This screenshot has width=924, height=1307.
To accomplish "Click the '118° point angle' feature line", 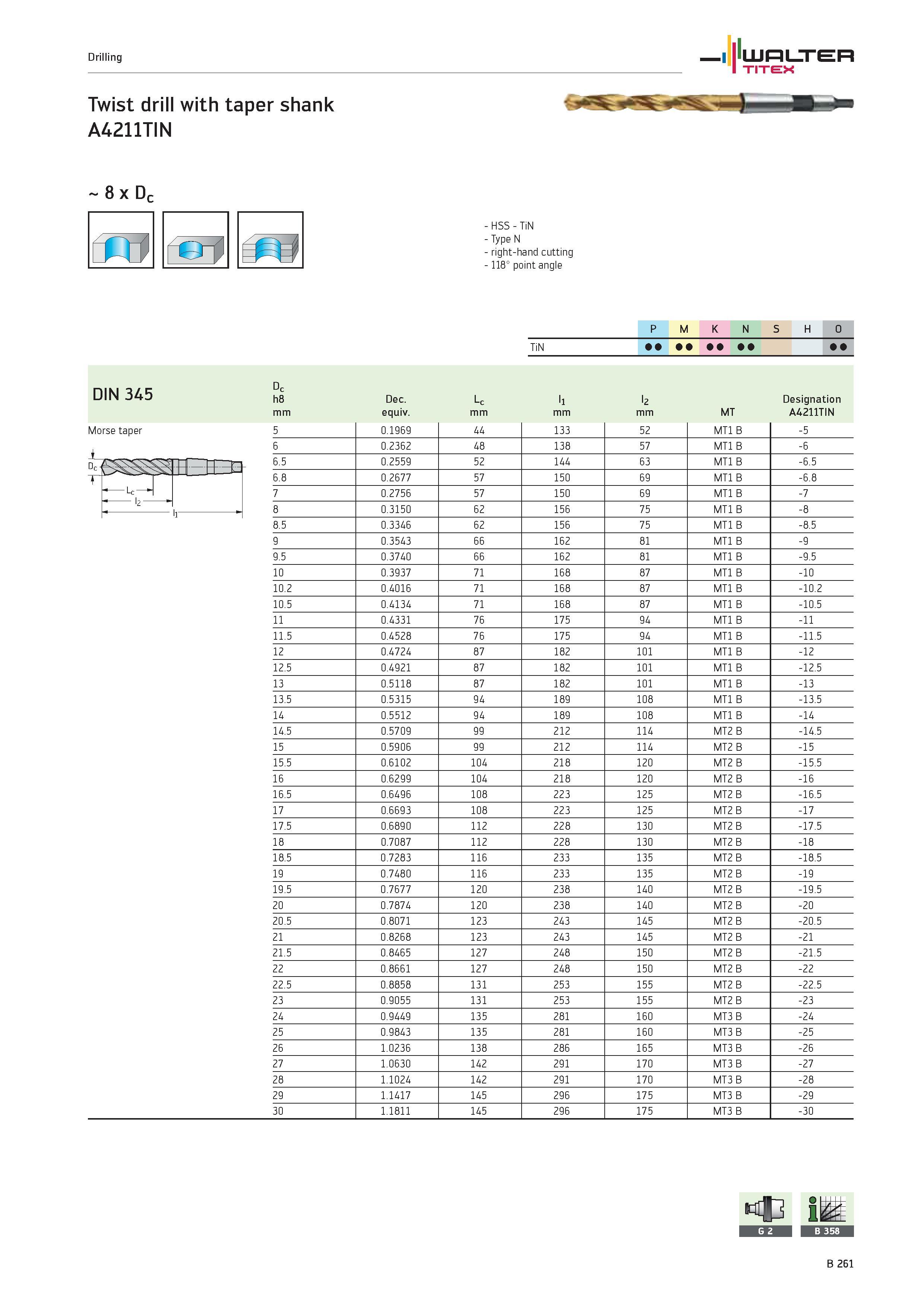I will pos(523,265).
